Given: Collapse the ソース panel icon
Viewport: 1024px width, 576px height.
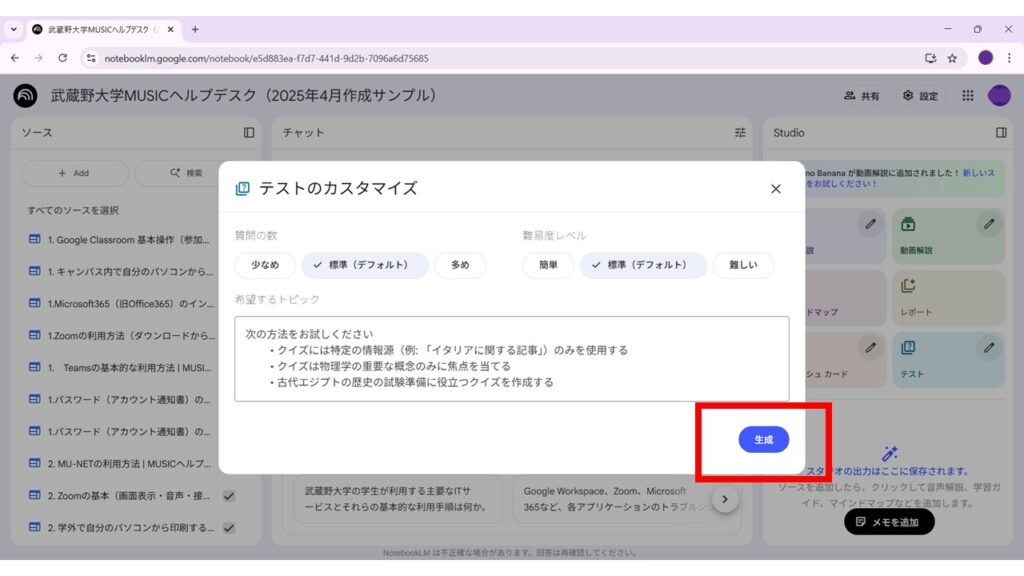Looking at the screenshot, I should coord(249,132).
